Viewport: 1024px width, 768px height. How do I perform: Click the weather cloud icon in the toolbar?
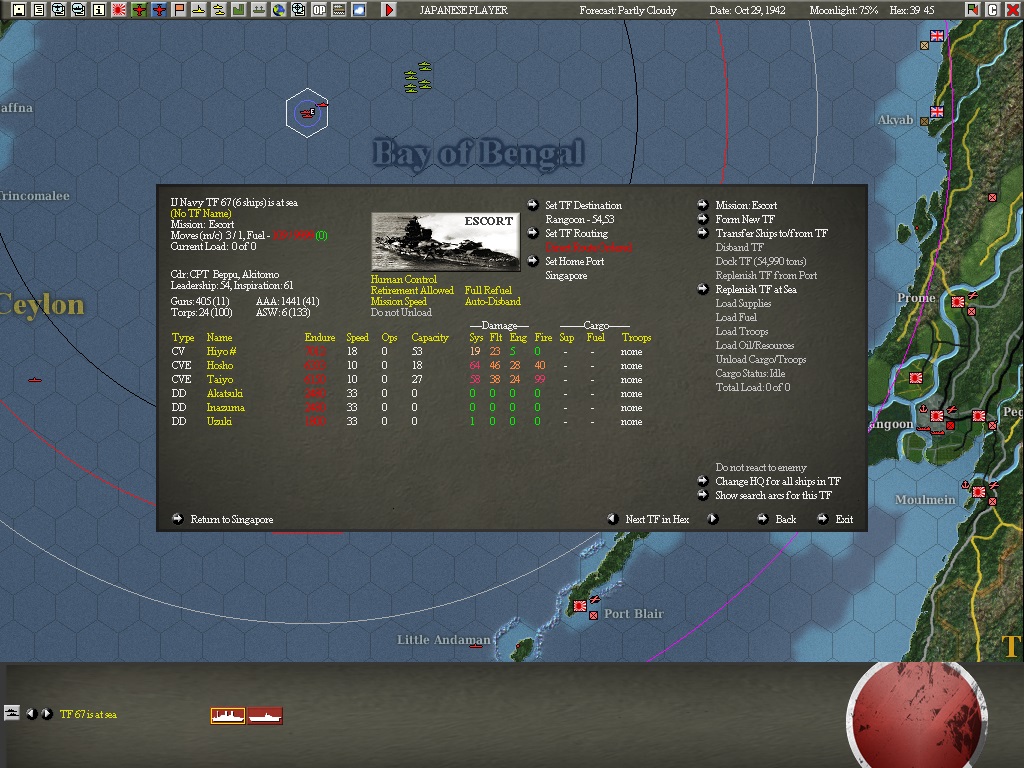coord(361,9)
